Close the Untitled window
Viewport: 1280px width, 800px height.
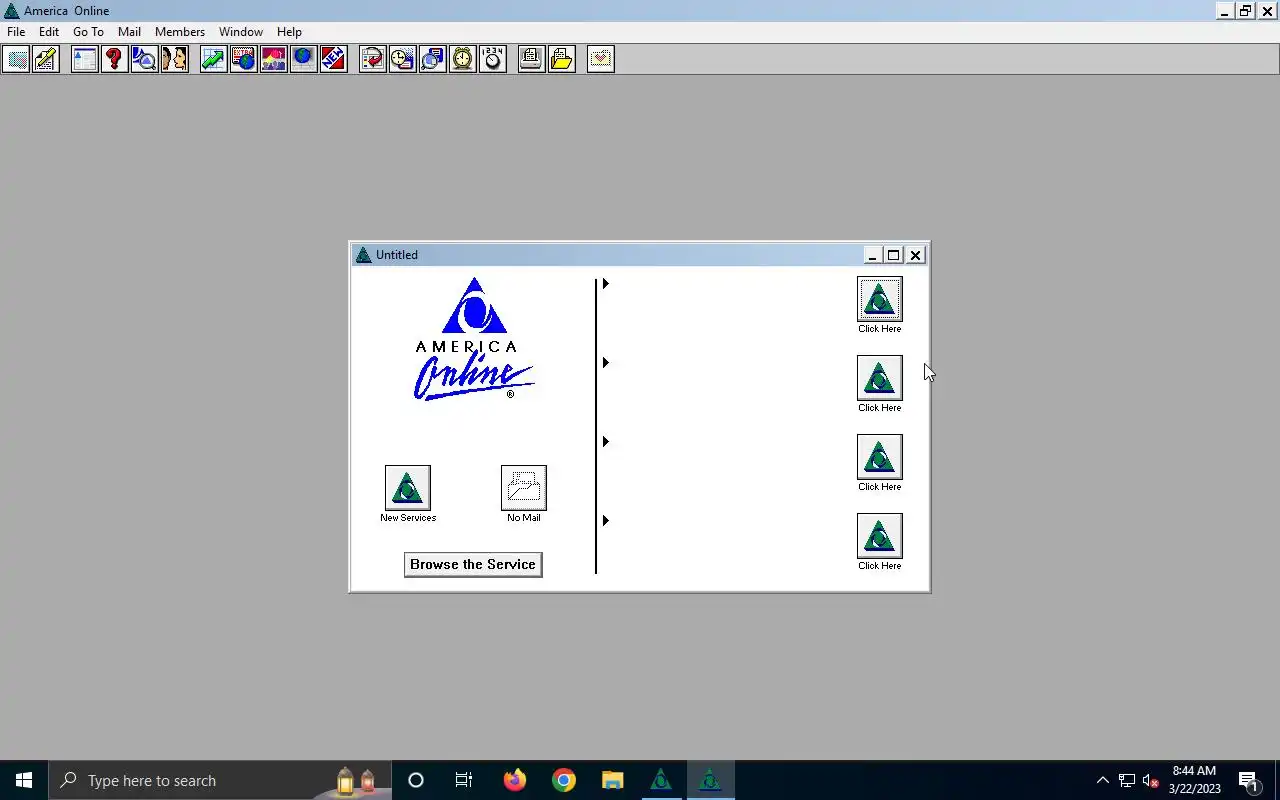tap(915, 255)
